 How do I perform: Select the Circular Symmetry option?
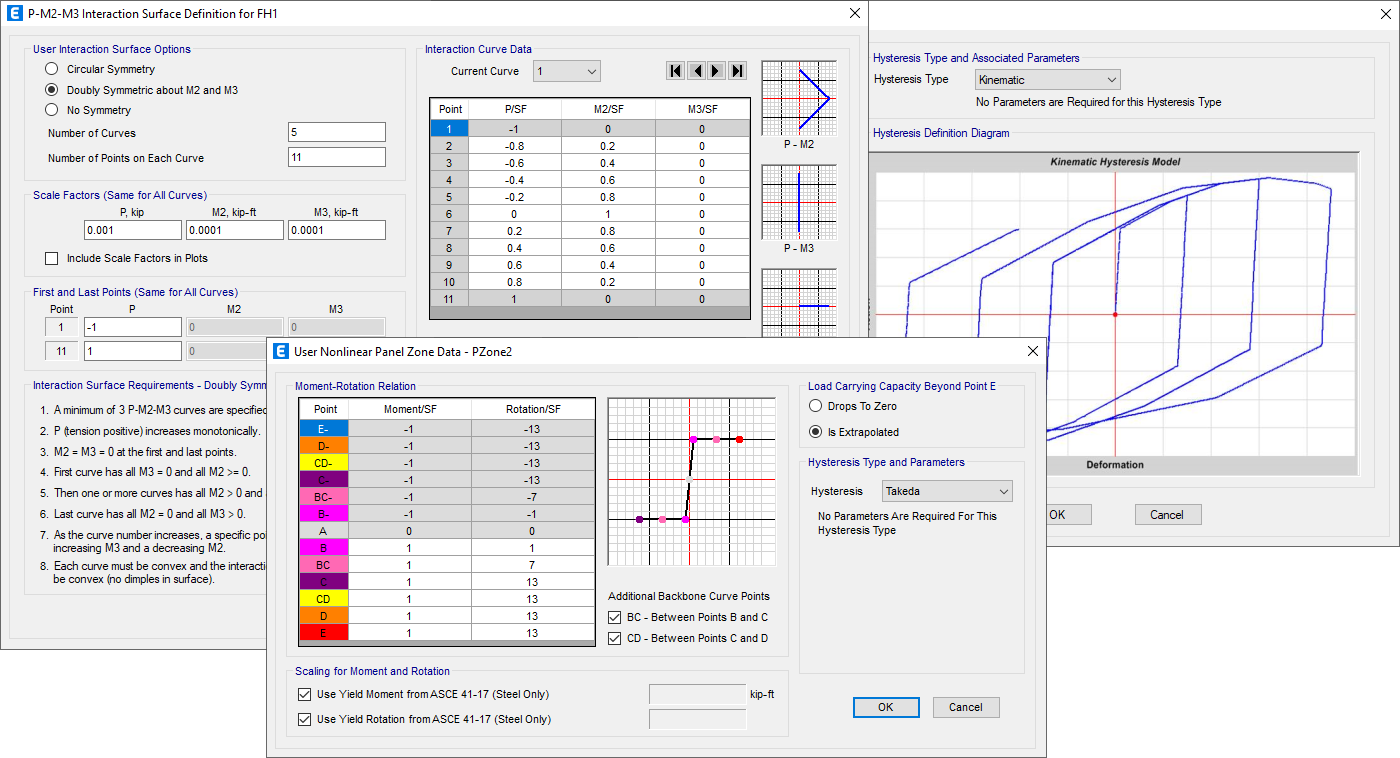click(x=52, y=69)
